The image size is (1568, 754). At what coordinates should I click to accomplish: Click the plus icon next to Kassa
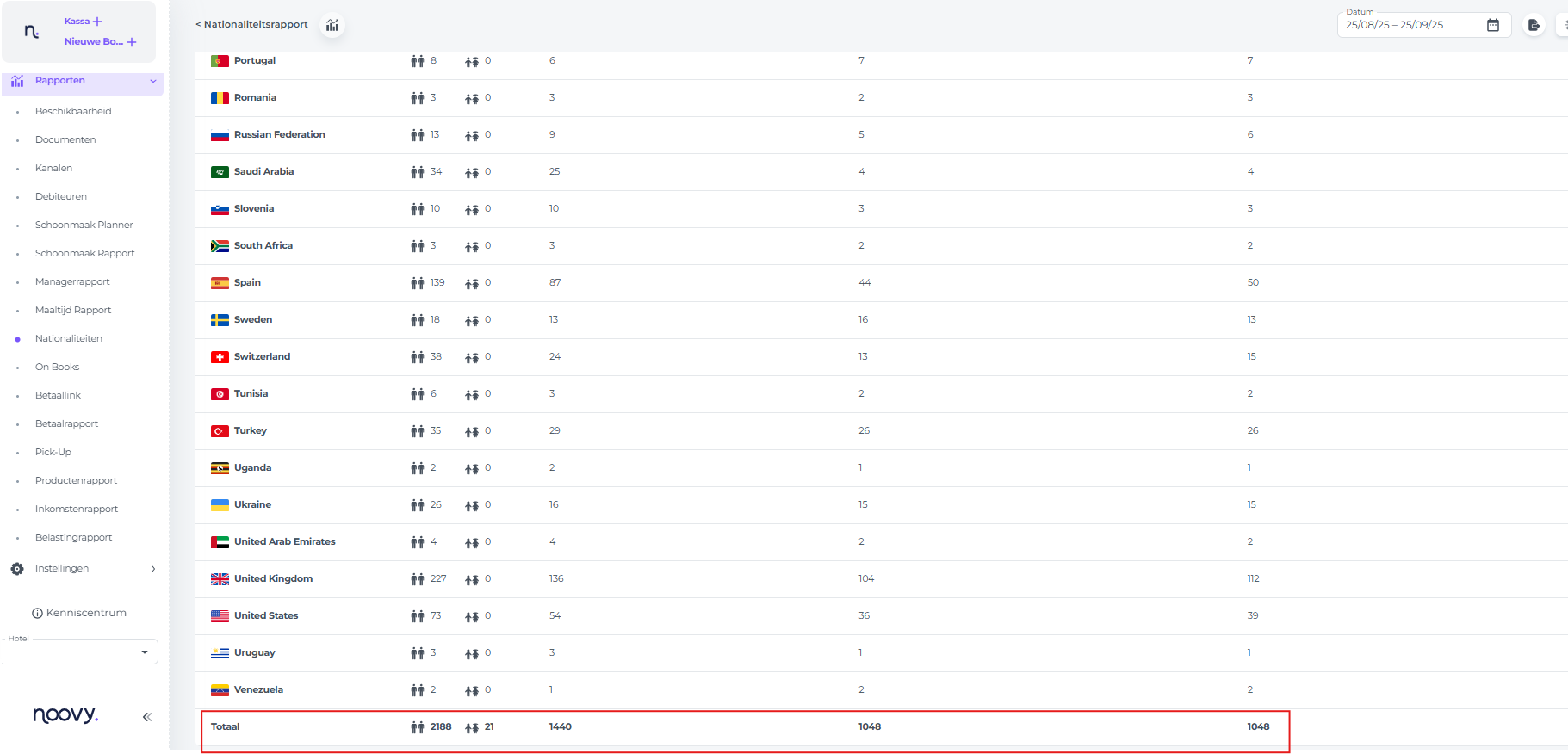97,22
